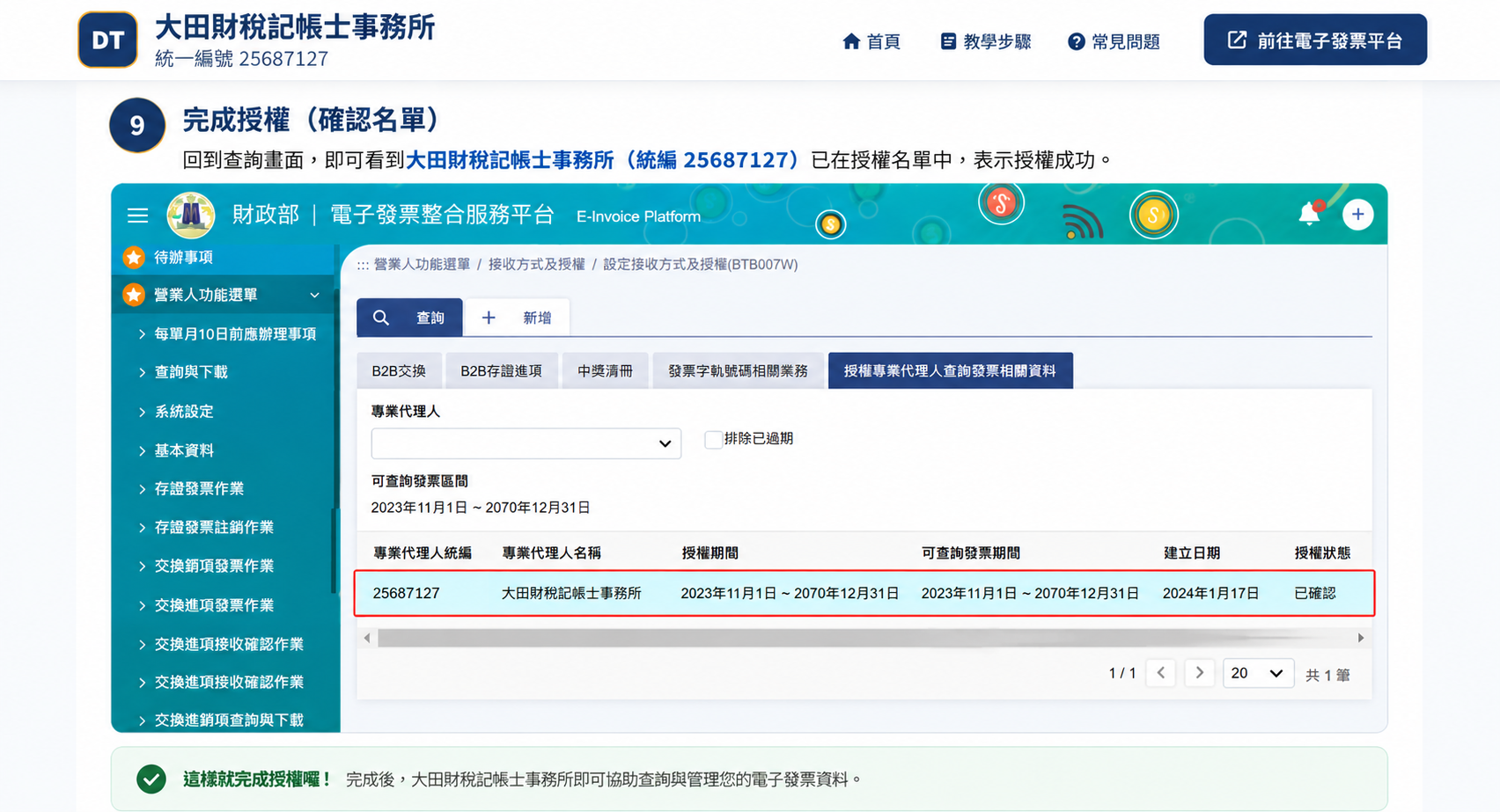Expand 基本資料 sidebar item

click(x=176, y=450)
